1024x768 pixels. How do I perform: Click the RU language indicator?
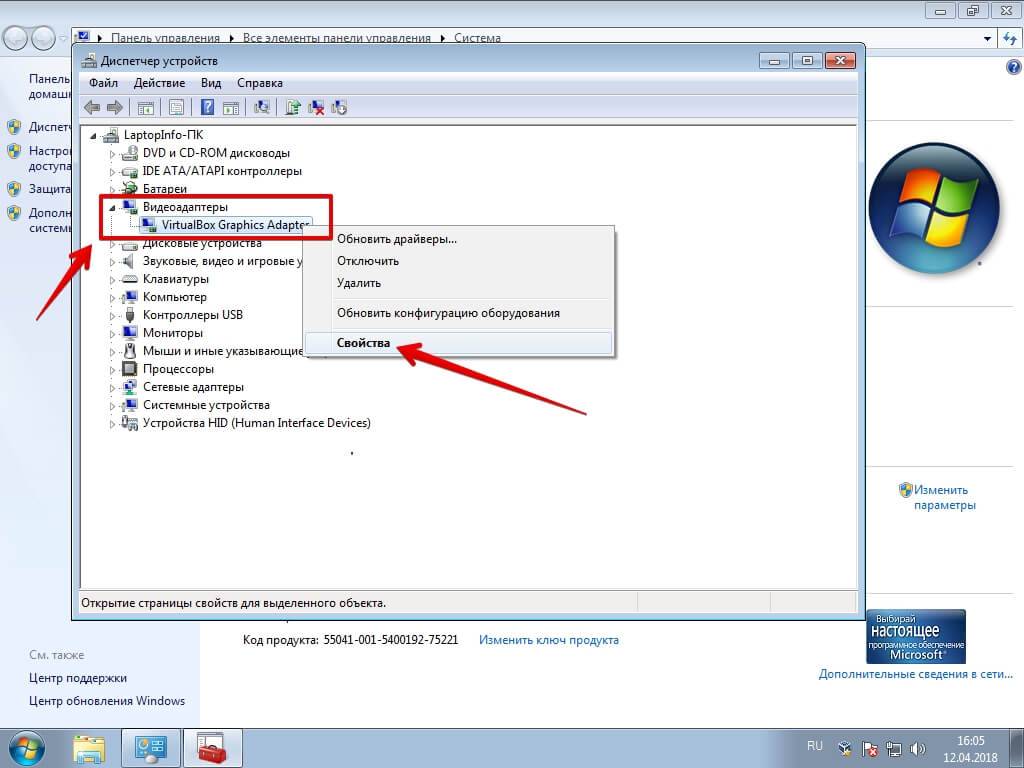(814, 746)
